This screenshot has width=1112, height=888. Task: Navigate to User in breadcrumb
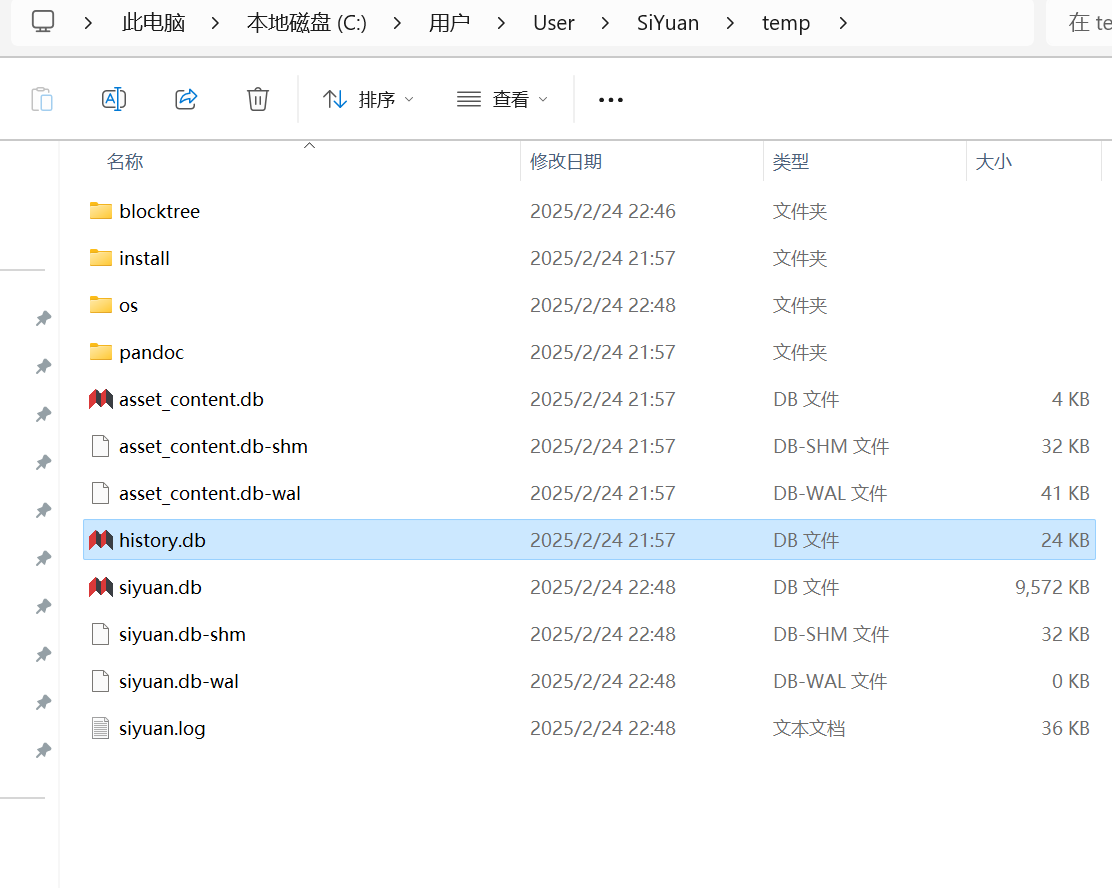coord(553,23)
